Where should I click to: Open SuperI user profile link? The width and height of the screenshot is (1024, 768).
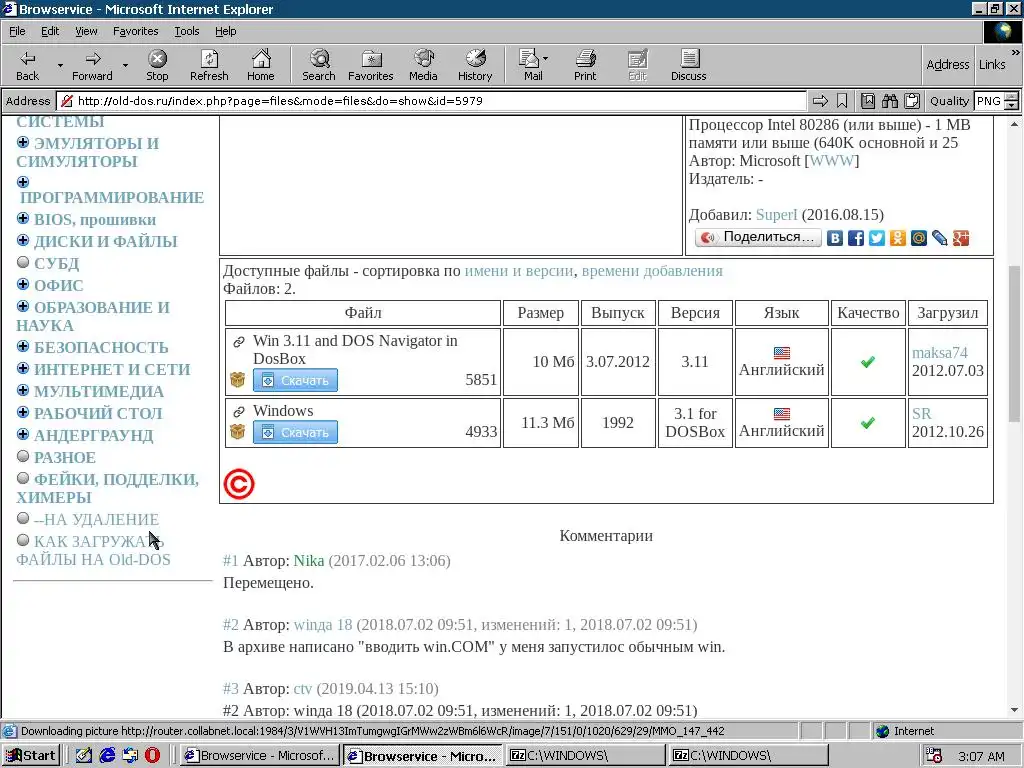coord(776,215)
